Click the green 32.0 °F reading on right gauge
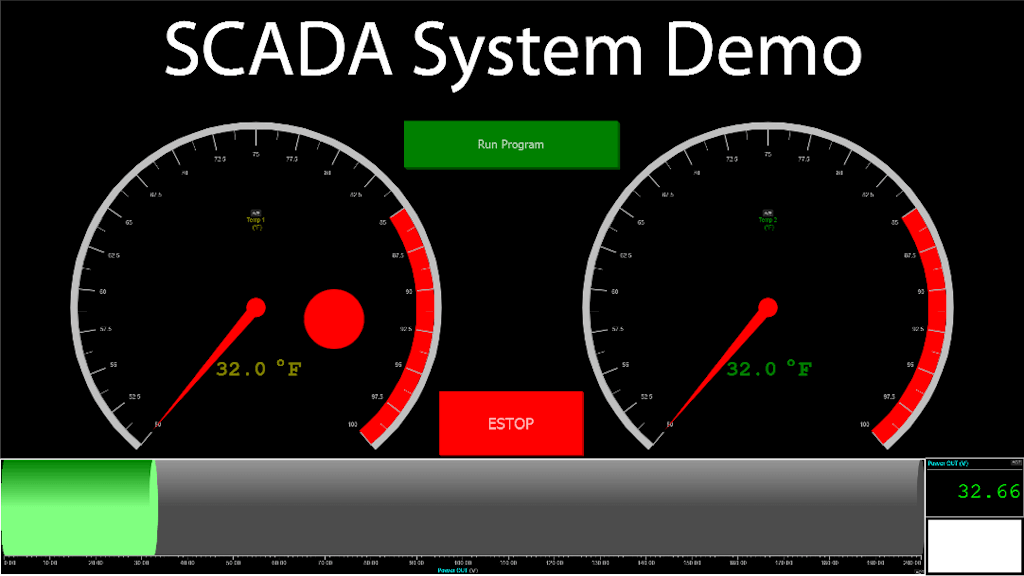Viewport: 1024px width, 576px height. point(769,369)
